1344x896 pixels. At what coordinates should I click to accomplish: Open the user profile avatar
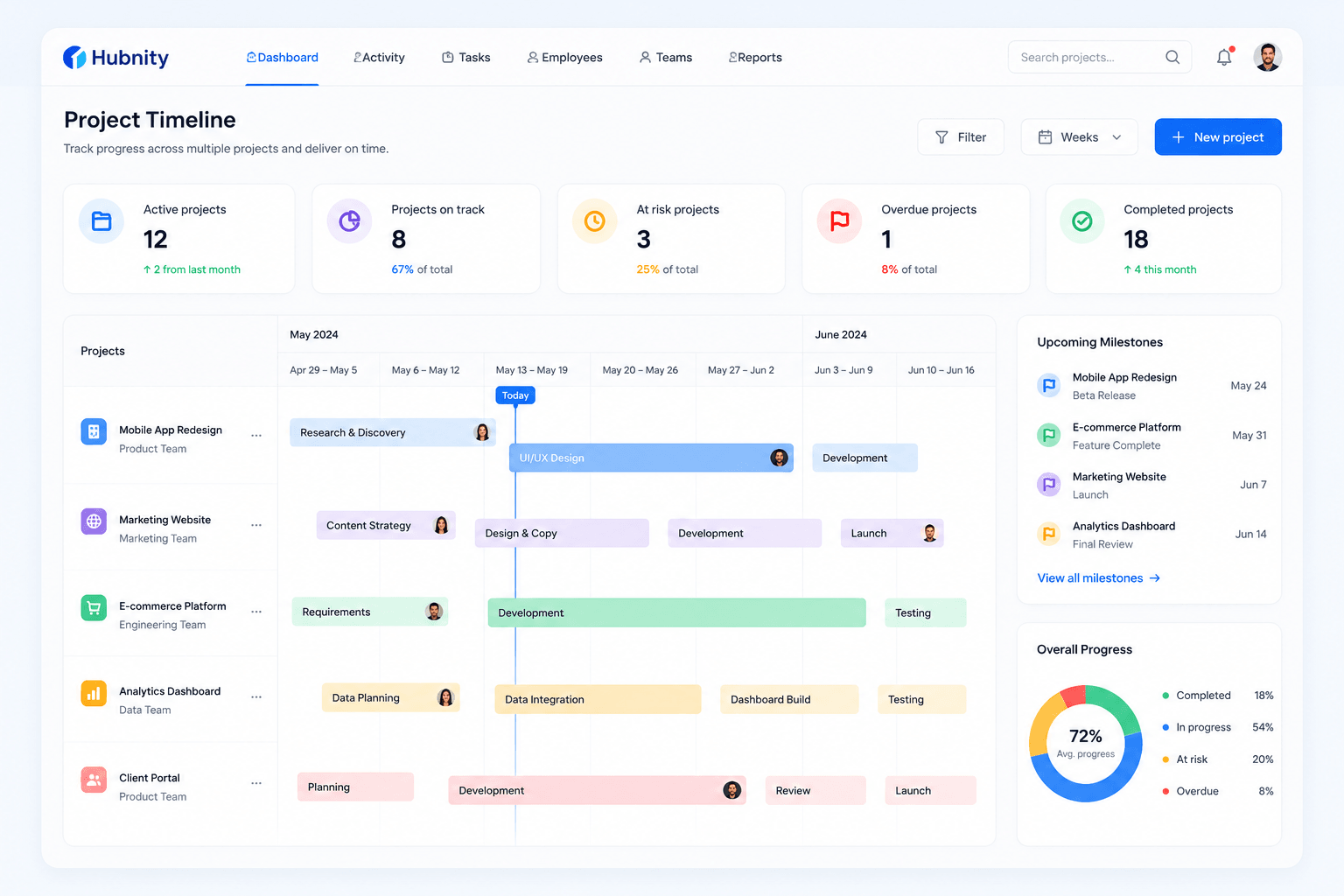[x=1267, y=57]
